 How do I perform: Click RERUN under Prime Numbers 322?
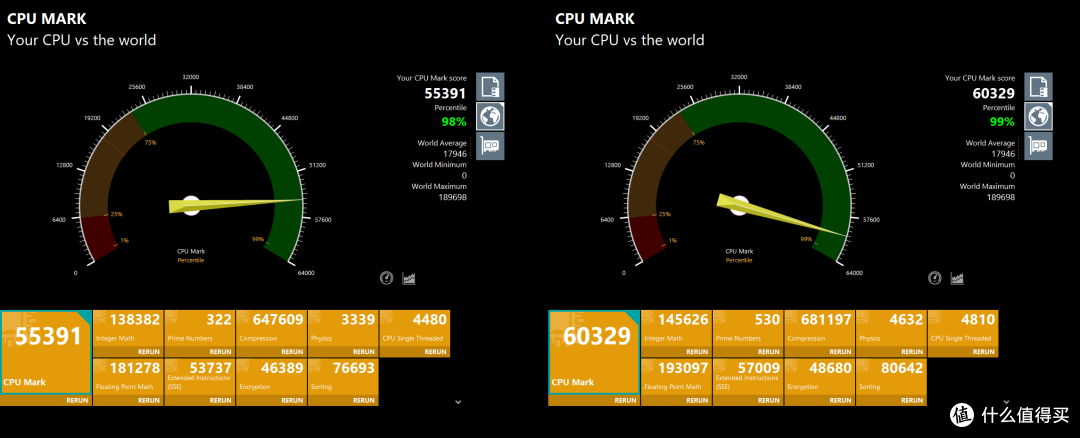(220, 352)
